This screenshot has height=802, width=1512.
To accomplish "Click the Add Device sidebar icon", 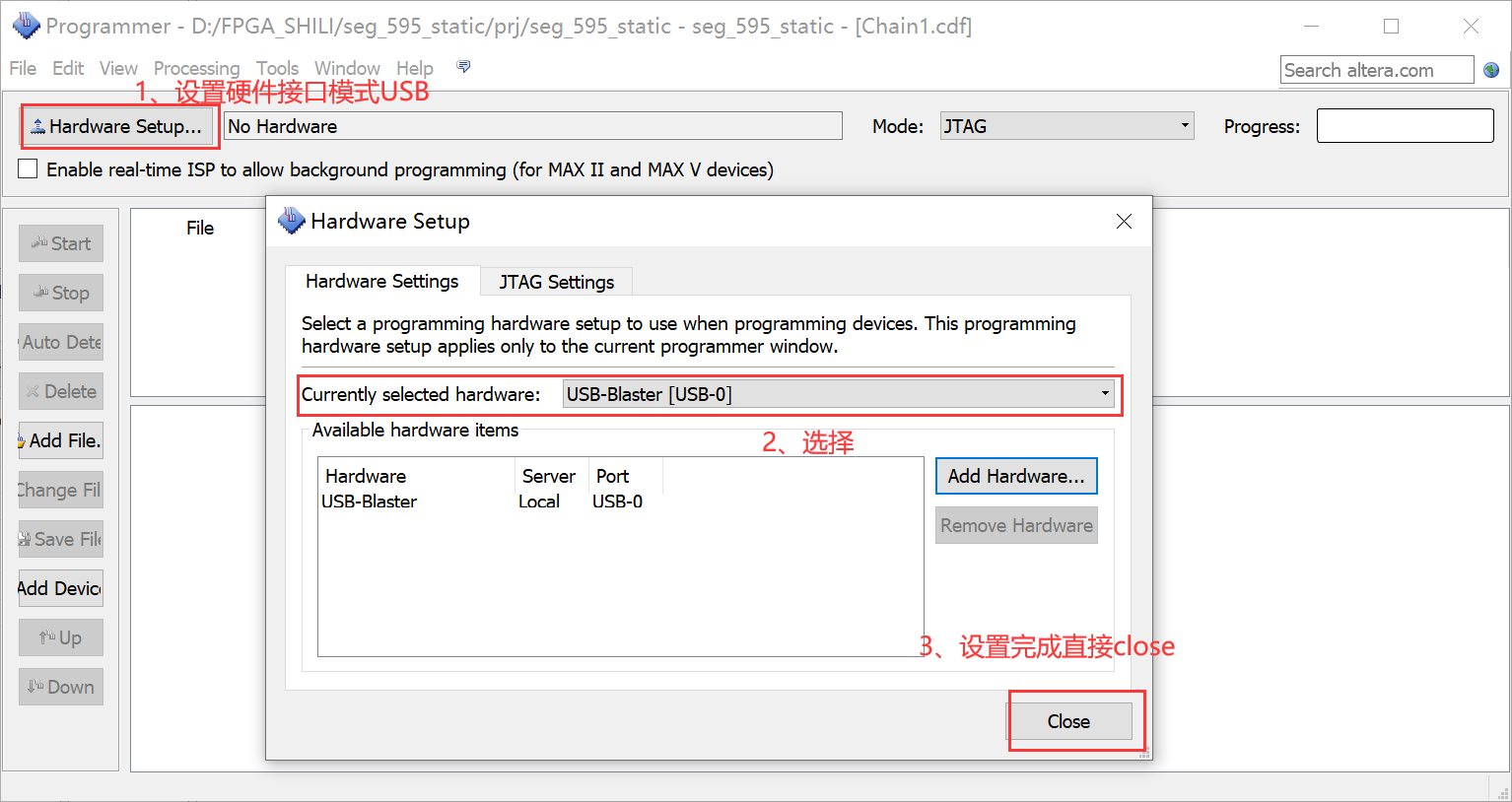I will click(x=60, y=588).
